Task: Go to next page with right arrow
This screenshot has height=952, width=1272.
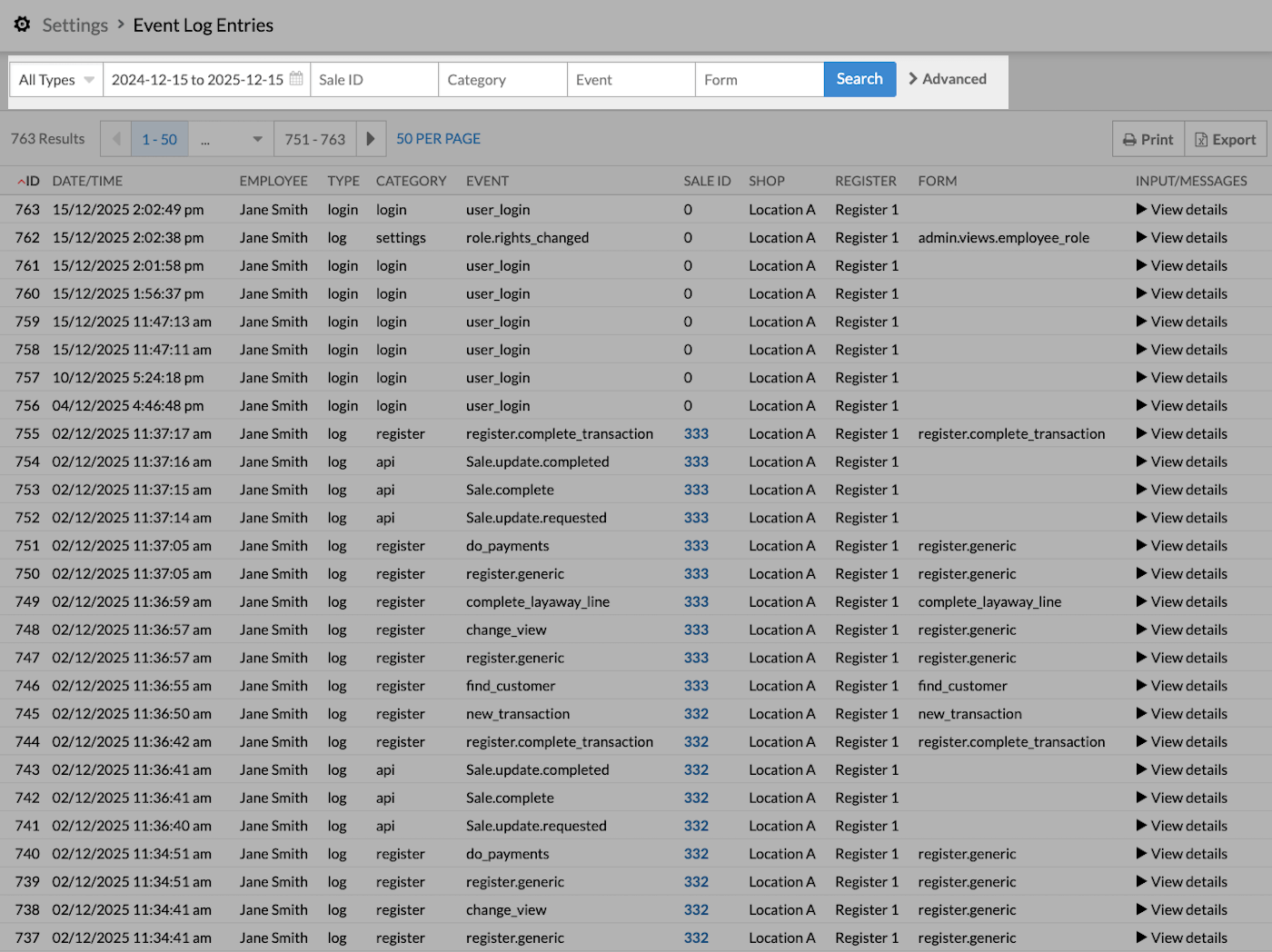Action: pyautogui.click(x=371, y=138)
